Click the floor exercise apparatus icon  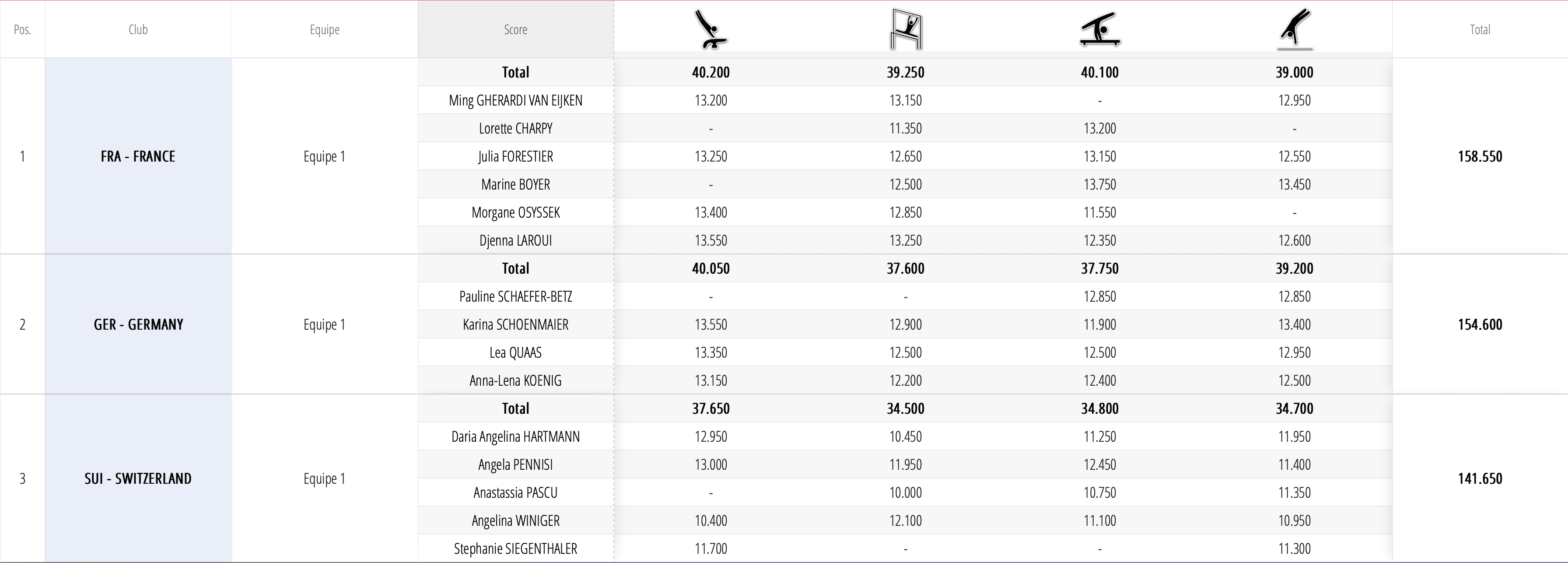1294,29
